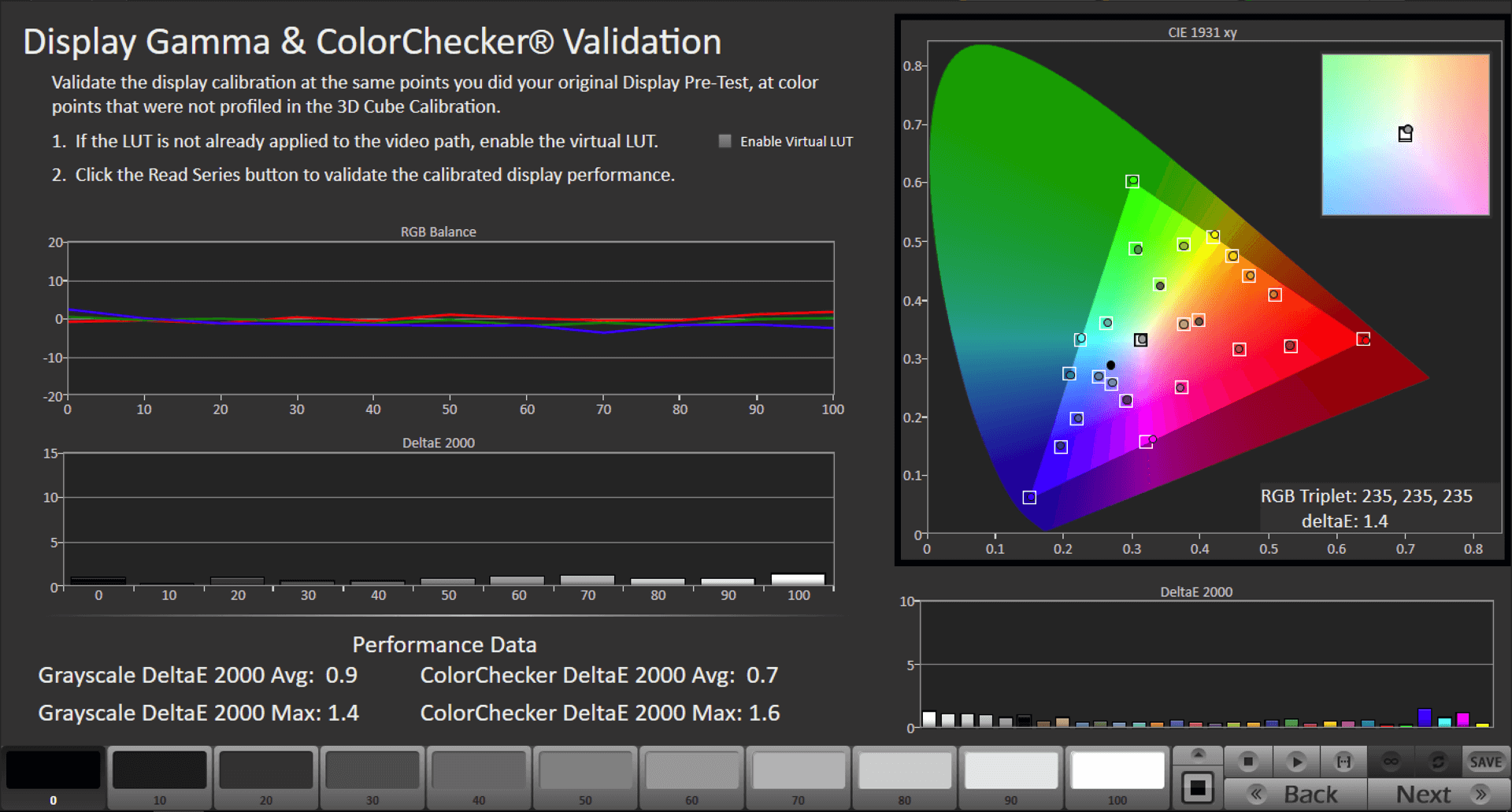
Task: Click the Read Series bracket icon
Action: pos(1343,762)
